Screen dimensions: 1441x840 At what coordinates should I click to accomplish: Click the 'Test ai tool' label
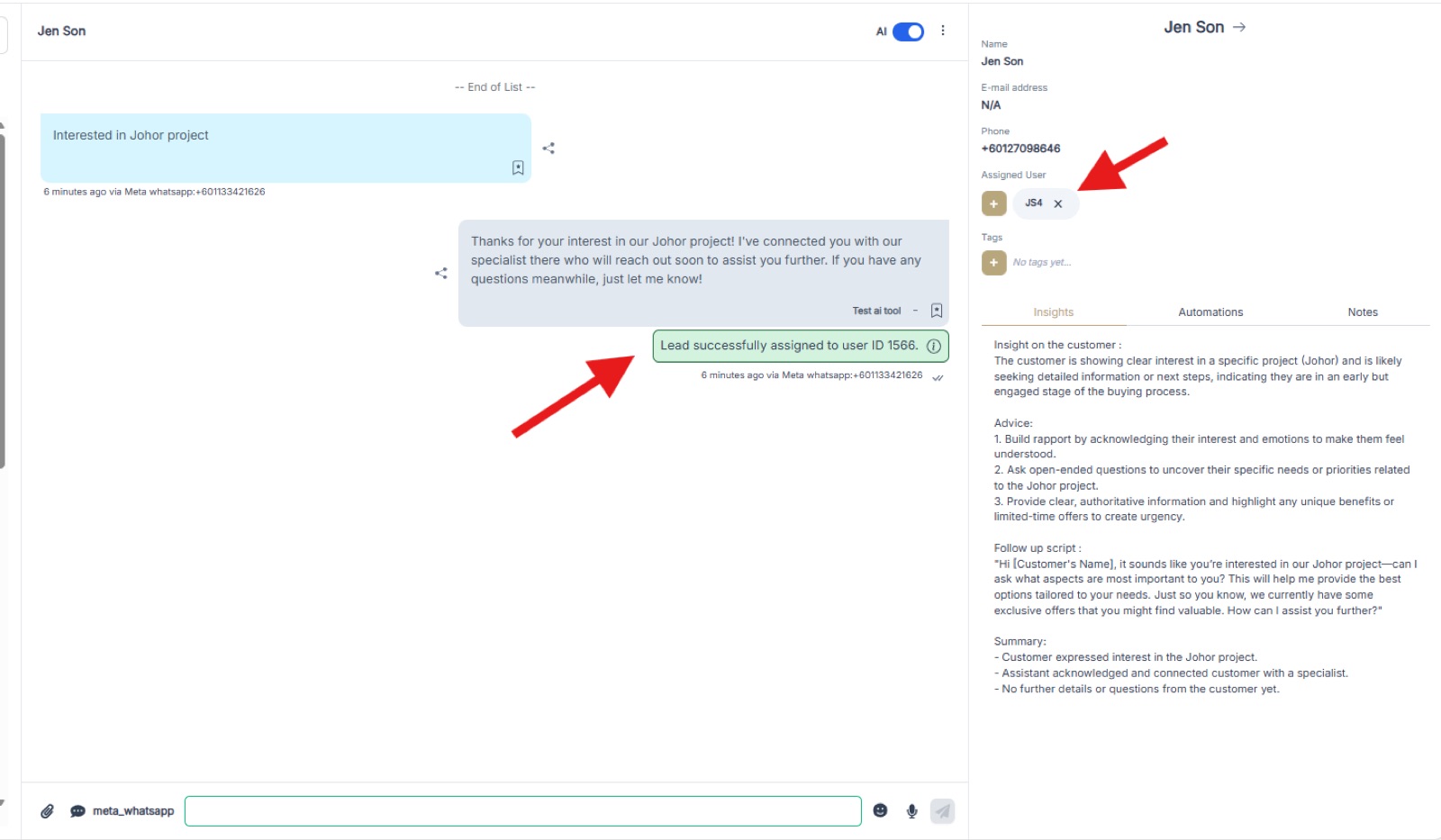(x=876, y=311)
